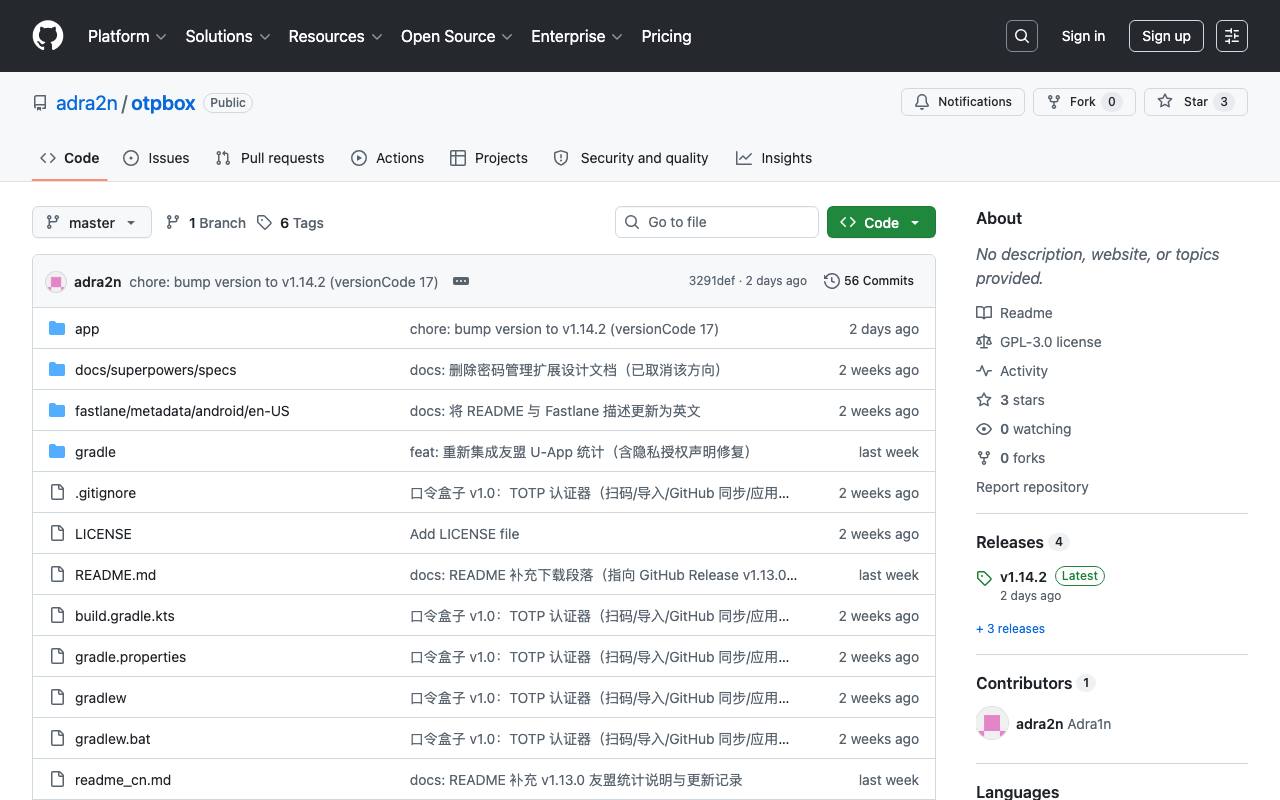Viewport: 1280px width, 800px height.
Task: Click adra2n avatar in latest commit row
Action: point(56,282)
